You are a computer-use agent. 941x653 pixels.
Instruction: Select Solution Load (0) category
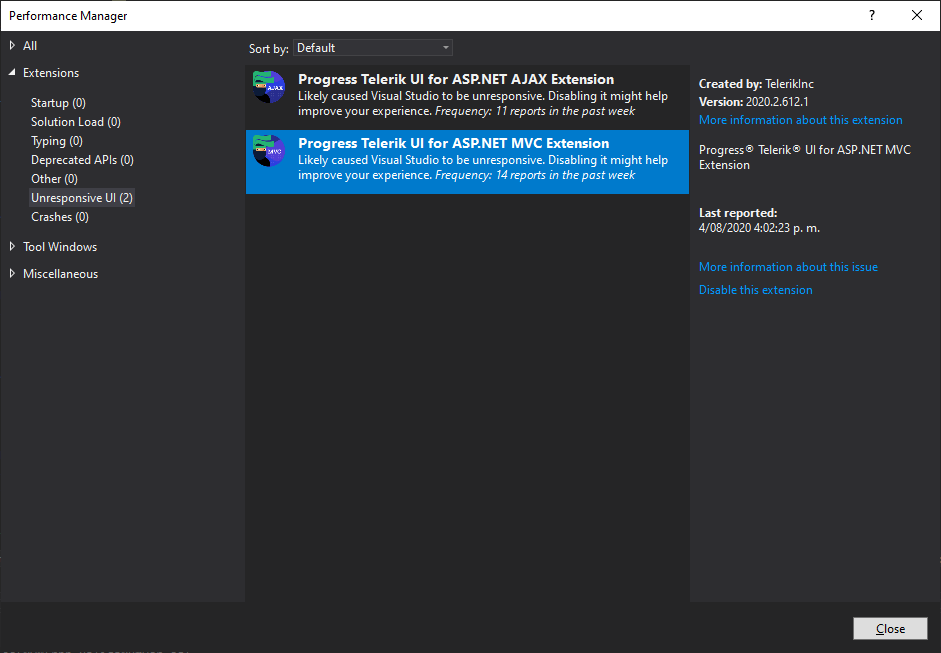[76, 122]
